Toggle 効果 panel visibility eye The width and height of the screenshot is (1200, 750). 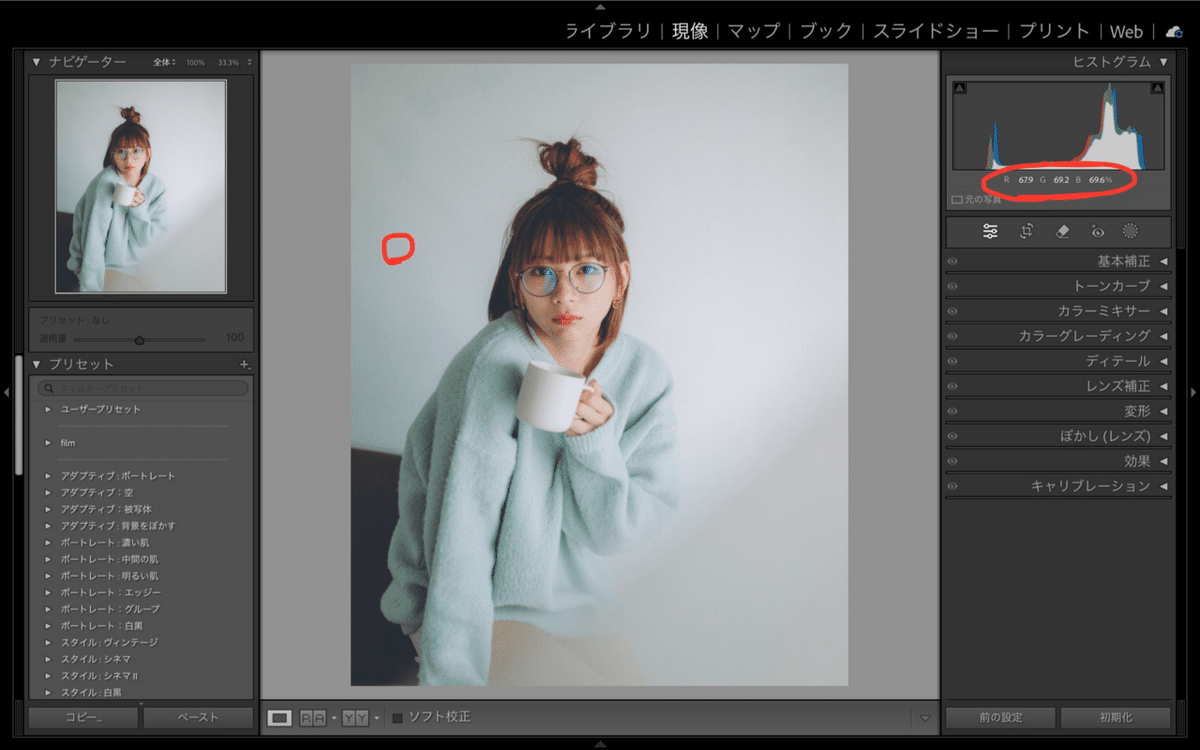tap(952, 461)
